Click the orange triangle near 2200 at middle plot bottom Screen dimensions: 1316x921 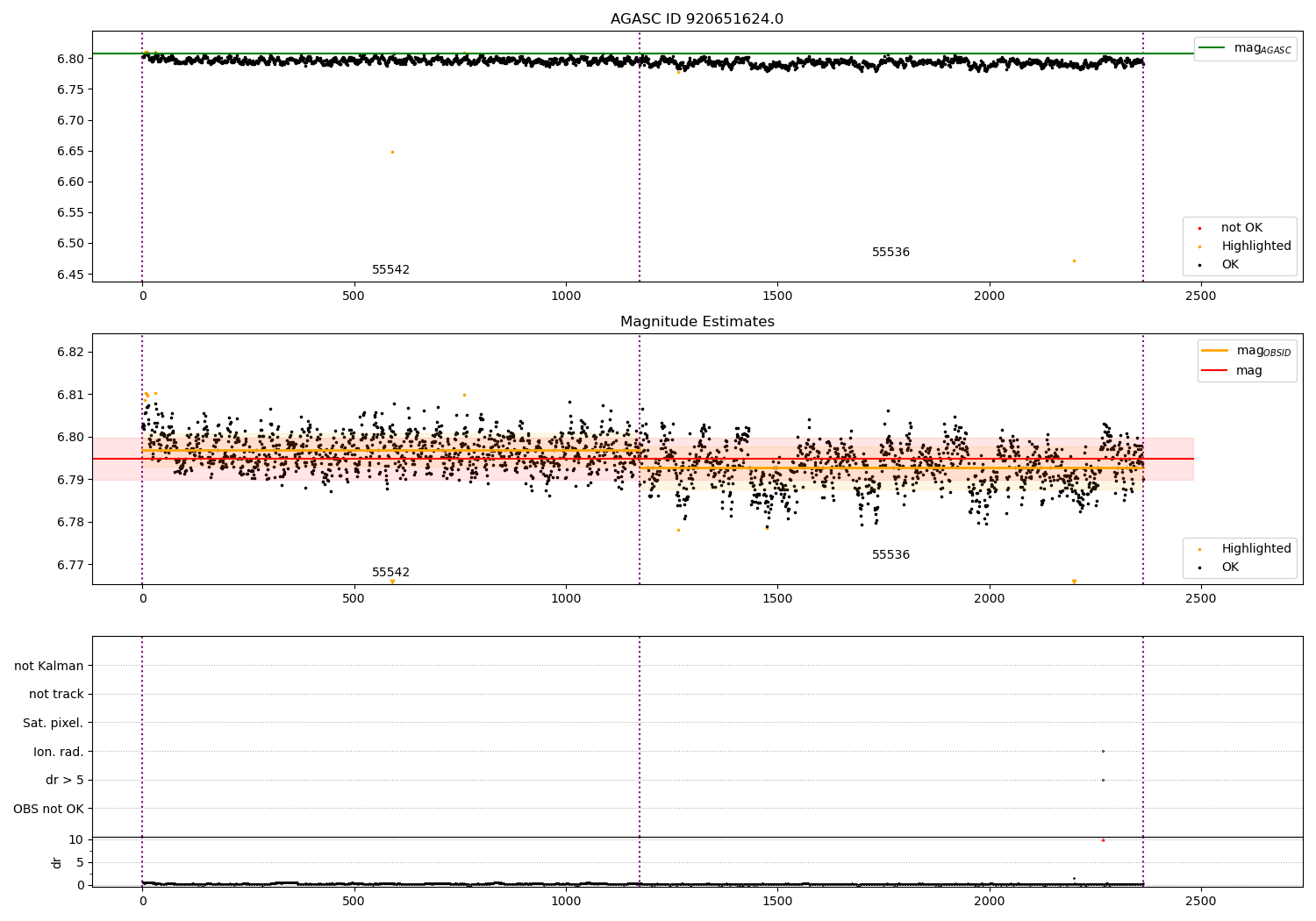tap(1074, 582)
